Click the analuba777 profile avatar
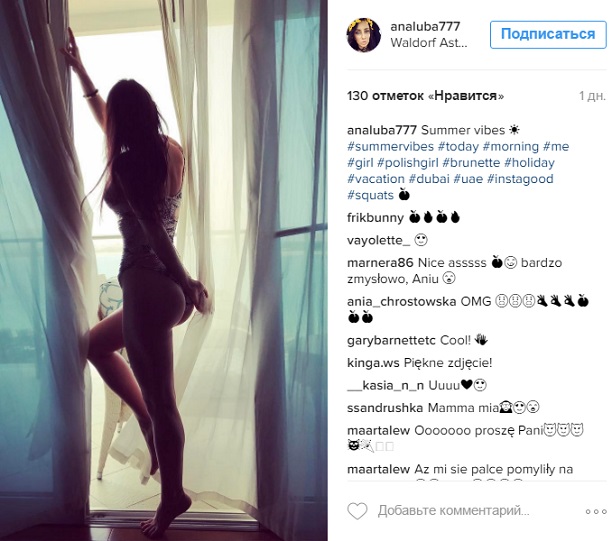 pos(364,35)
